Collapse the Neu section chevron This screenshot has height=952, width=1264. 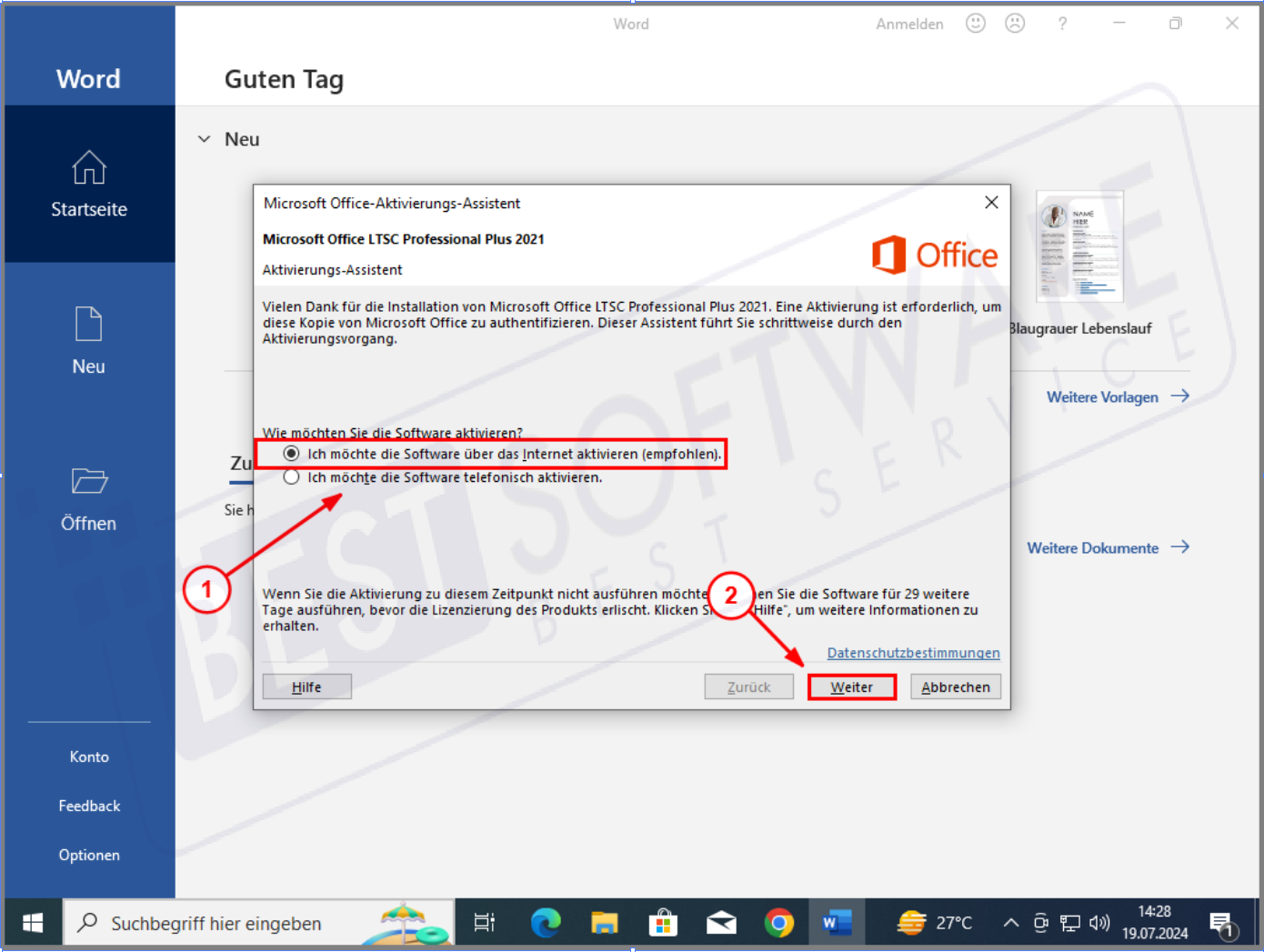205,139
